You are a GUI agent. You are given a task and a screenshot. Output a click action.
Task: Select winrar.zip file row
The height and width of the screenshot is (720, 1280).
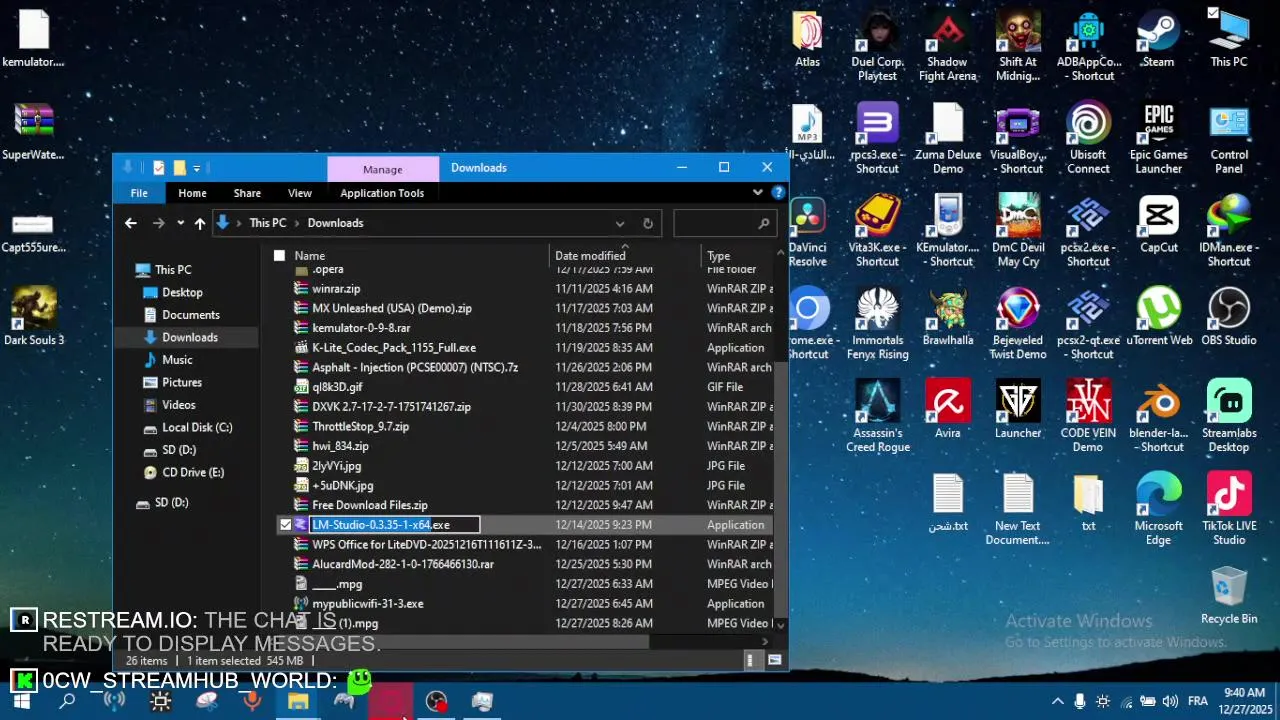(524, 288)
